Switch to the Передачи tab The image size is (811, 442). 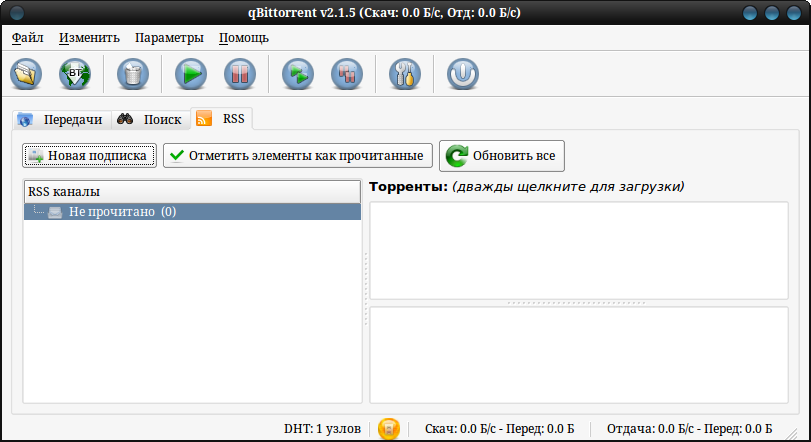coord(62,119)
